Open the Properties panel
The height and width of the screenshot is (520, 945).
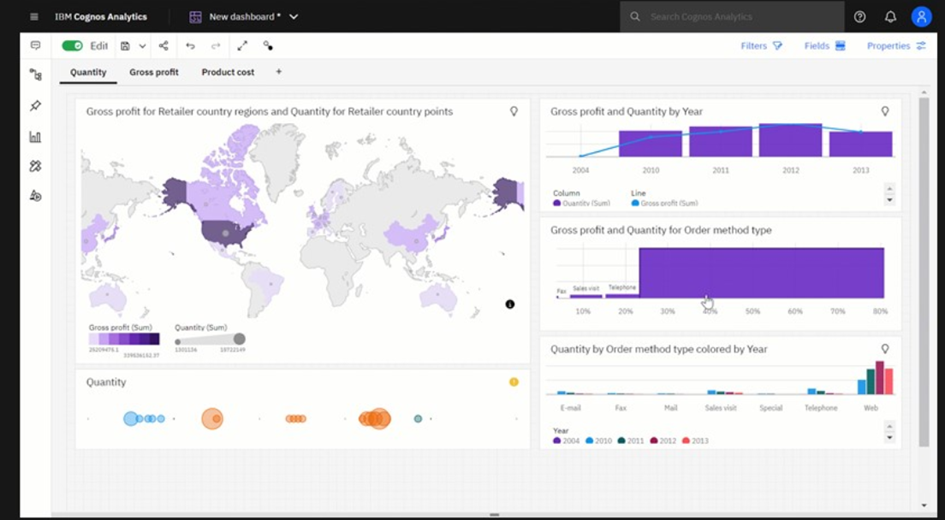[896, 46]
